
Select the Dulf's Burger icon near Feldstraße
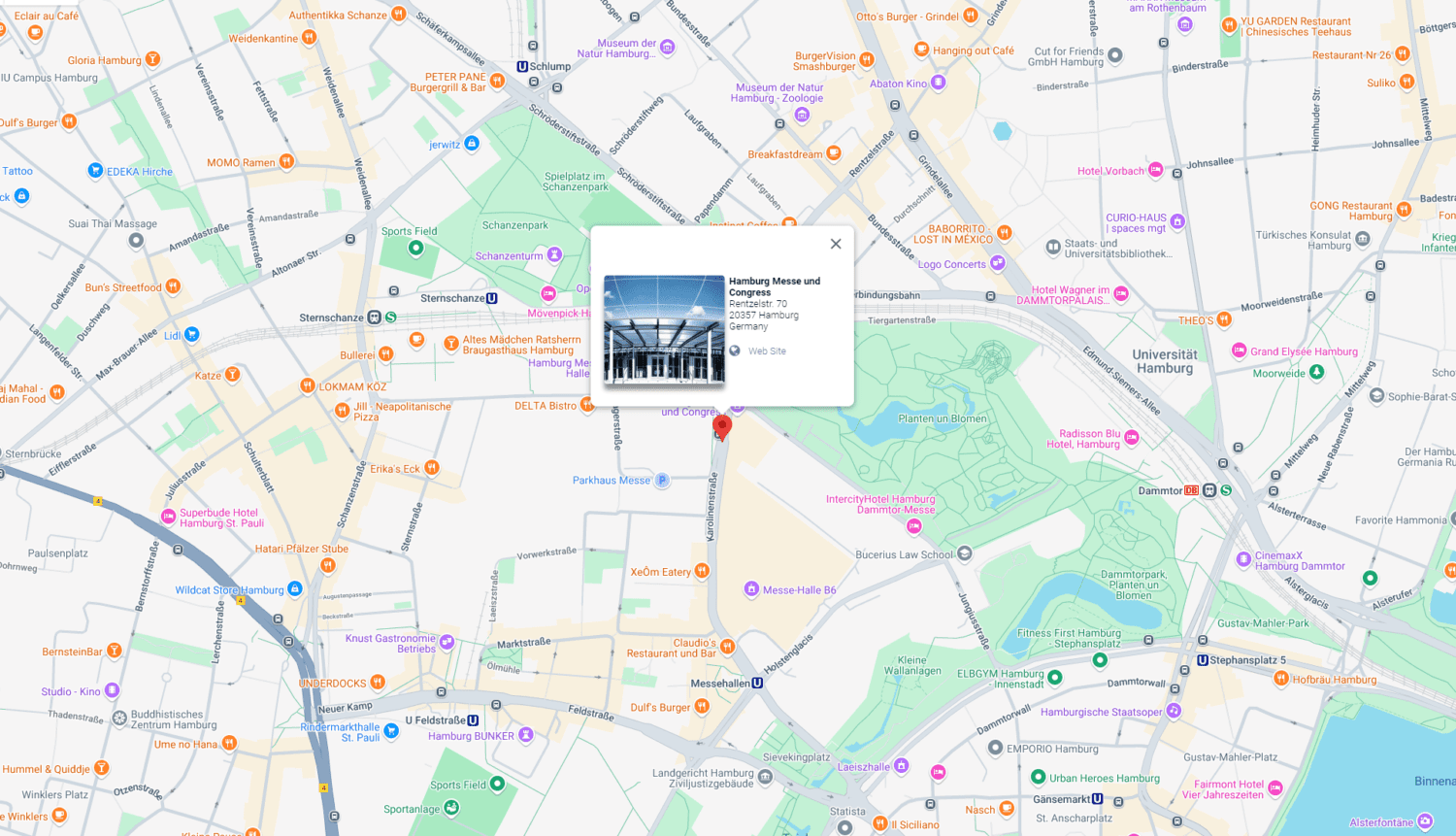702,707
